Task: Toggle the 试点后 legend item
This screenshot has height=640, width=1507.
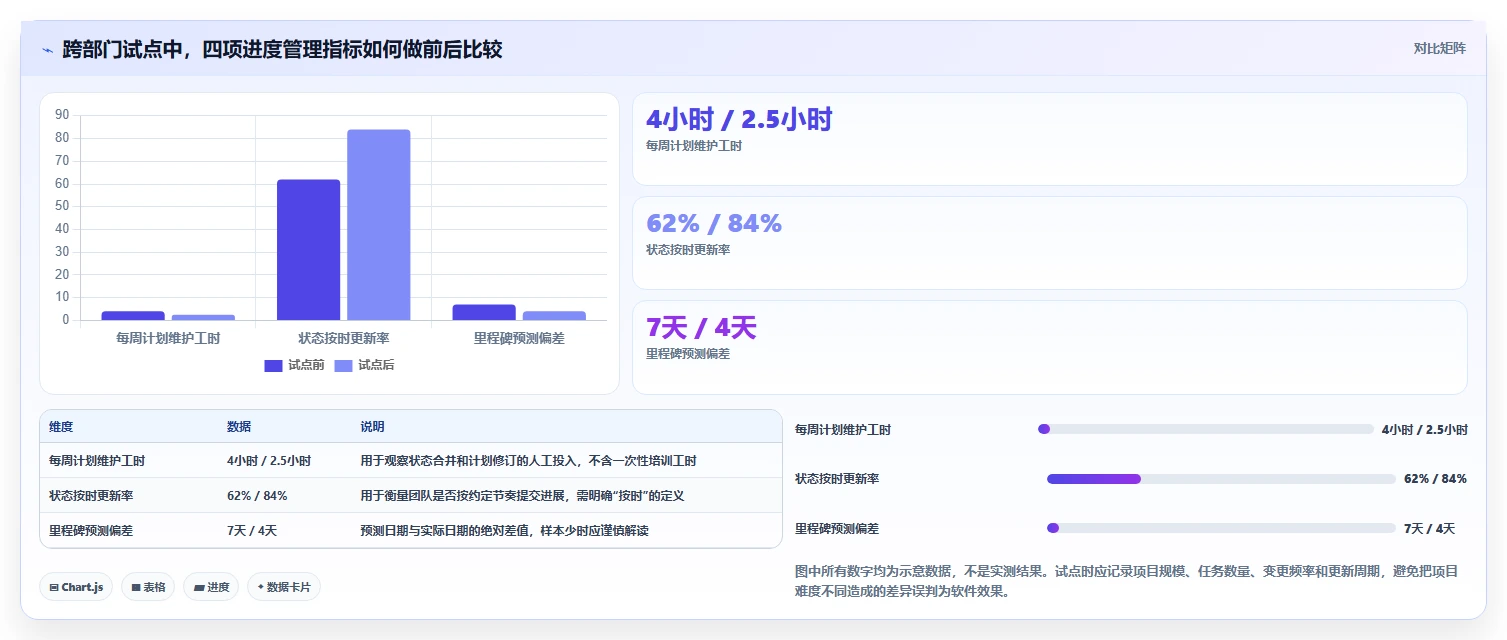Action: pos(364,365)
